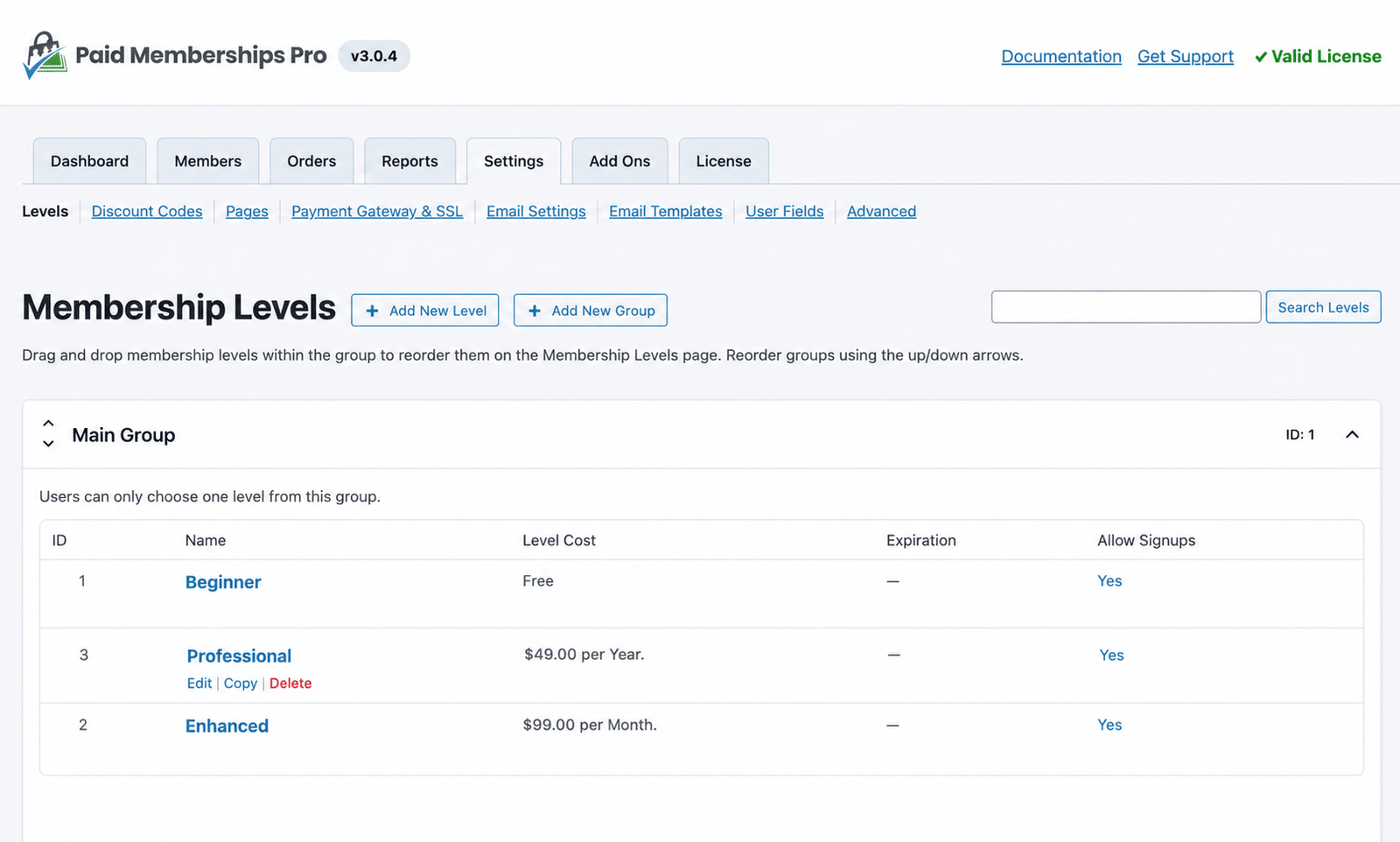Click the Allow Signups column header
Screen dimensions: 1400x842
tap(1146, 540)
